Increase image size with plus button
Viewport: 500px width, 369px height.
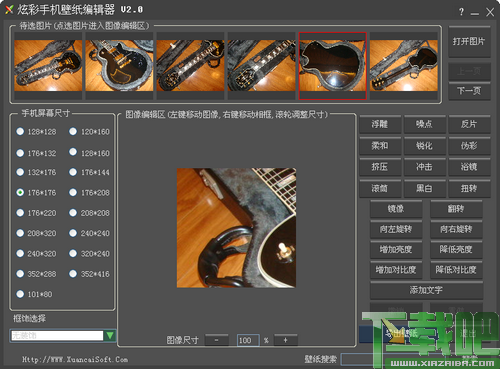click(x=285, y=340)
